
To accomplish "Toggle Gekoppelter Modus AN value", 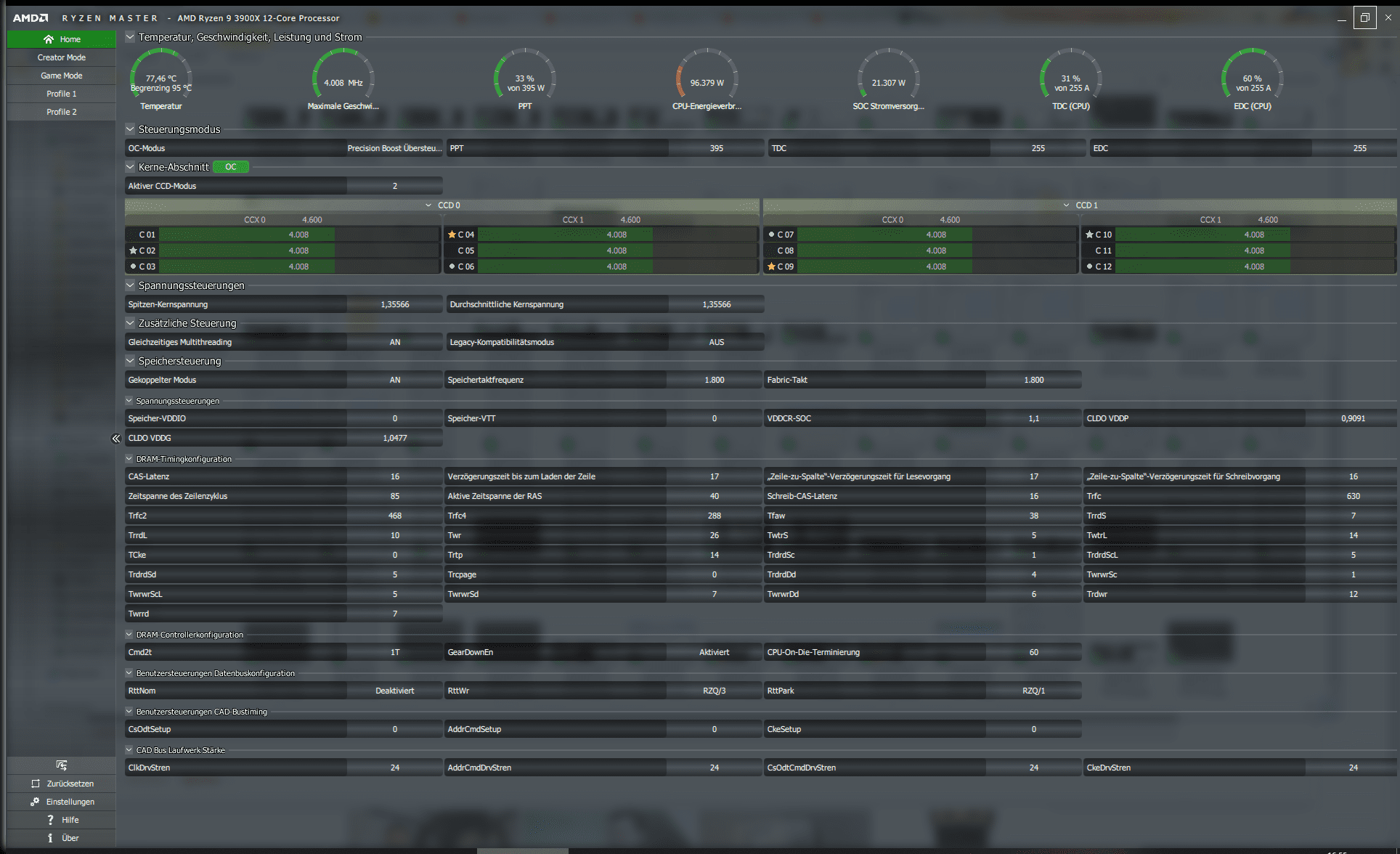I will coord(395,380).
